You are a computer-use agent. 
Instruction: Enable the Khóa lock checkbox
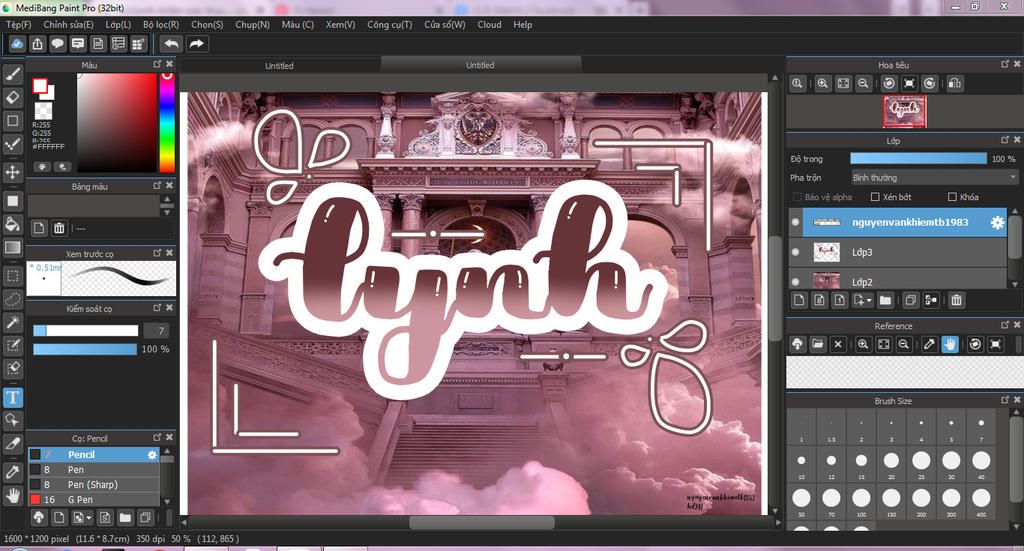(952, 197)
